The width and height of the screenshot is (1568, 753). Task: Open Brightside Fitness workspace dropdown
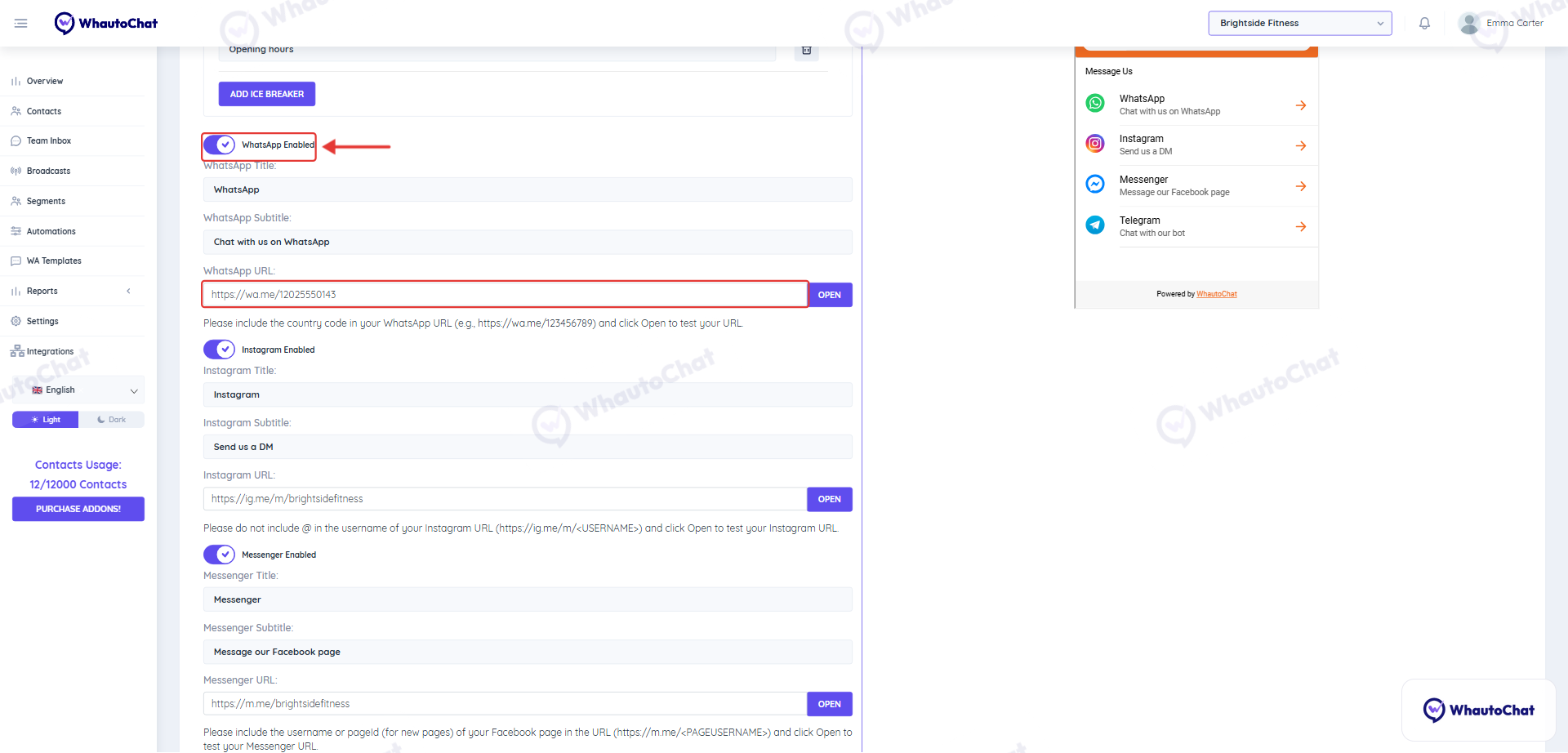pos(1300,23)
